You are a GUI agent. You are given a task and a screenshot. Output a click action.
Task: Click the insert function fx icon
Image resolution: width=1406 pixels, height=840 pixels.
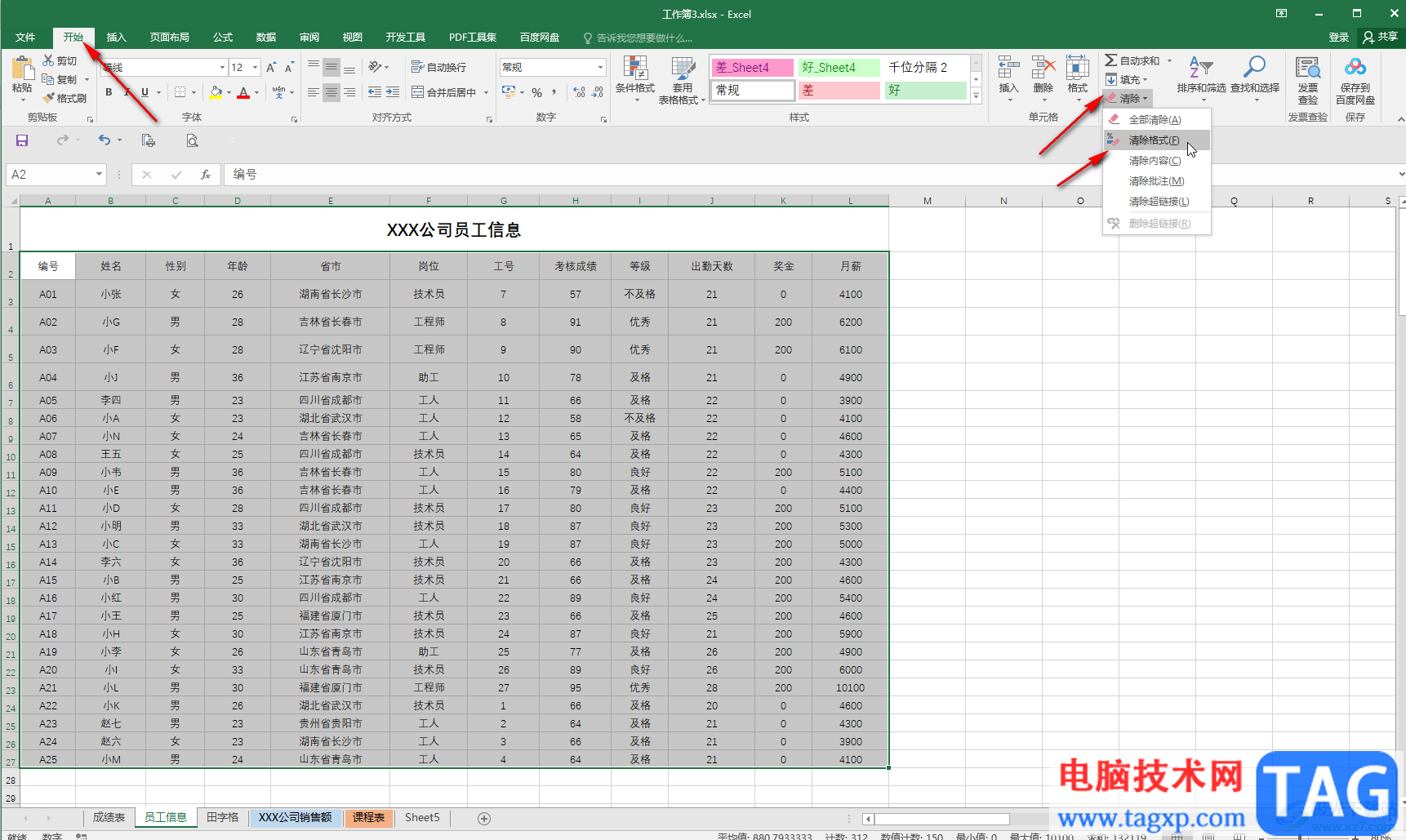pos(206,175)
